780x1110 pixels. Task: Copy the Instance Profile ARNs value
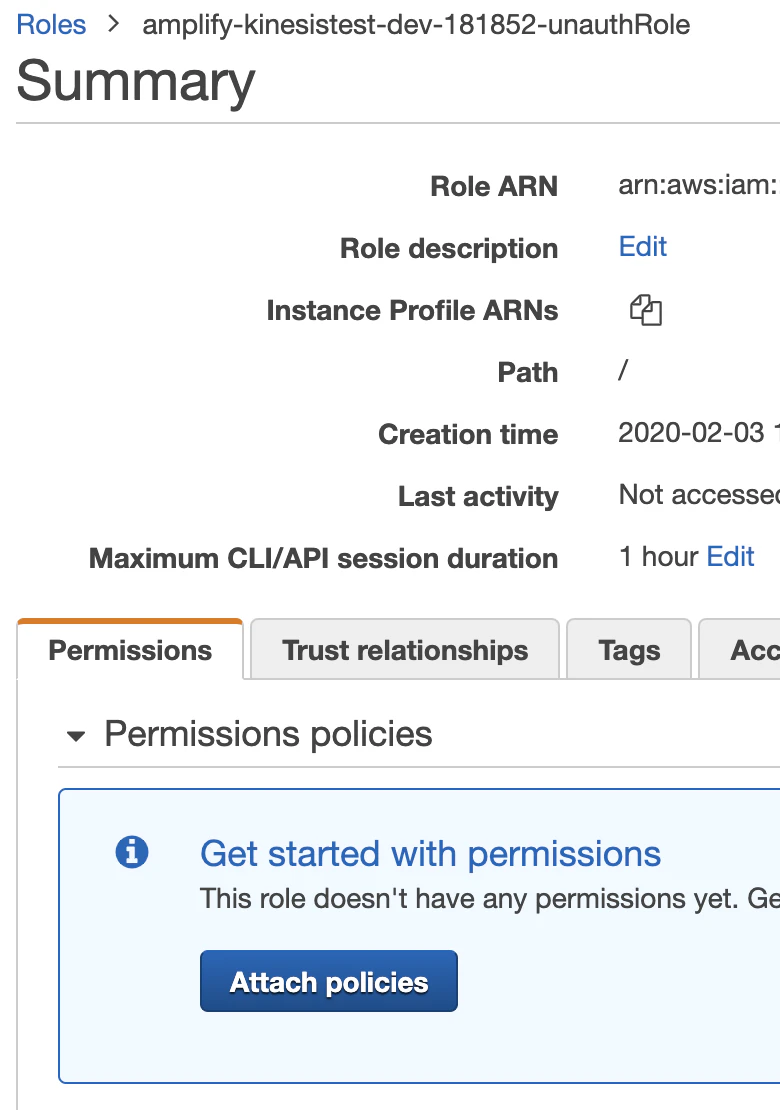pyautogui.click(x=646, y=310)
